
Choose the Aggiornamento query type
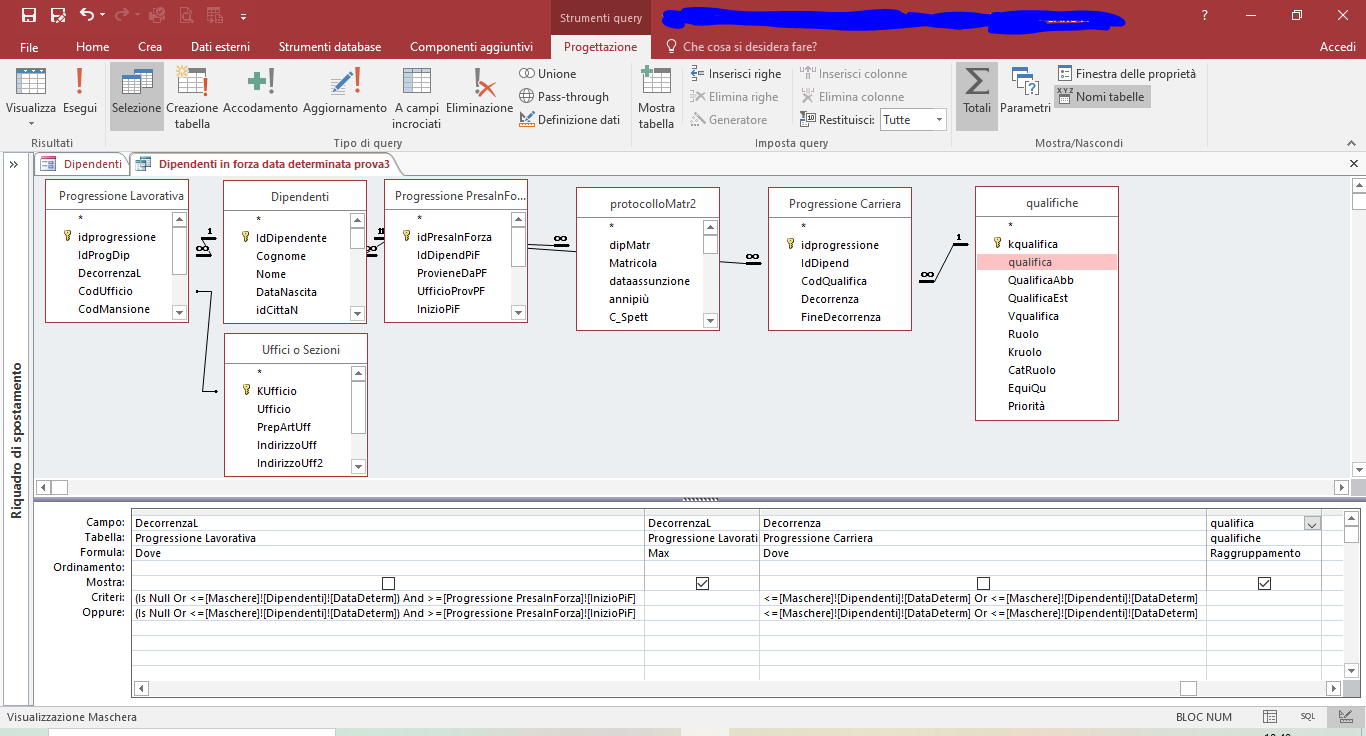tap(345, 90)
